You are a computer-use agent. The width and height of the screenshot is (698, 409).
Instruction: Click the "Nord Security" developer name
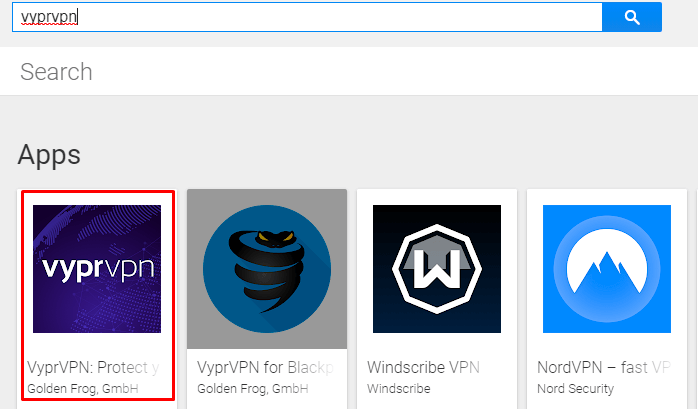[575, 389]
